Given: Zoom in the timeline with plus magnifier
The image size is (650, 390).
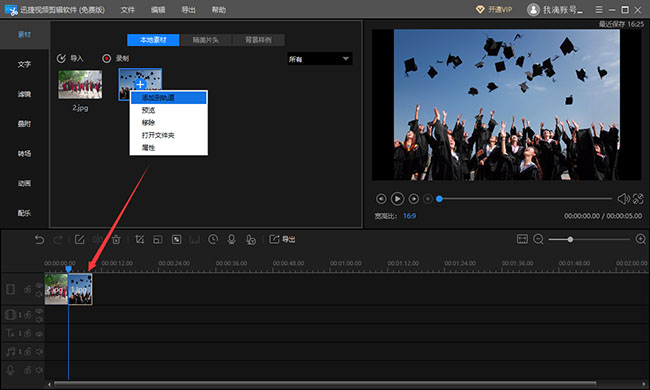Looking at the screenshot, I should pyautogui.click(x=640, y=239).
